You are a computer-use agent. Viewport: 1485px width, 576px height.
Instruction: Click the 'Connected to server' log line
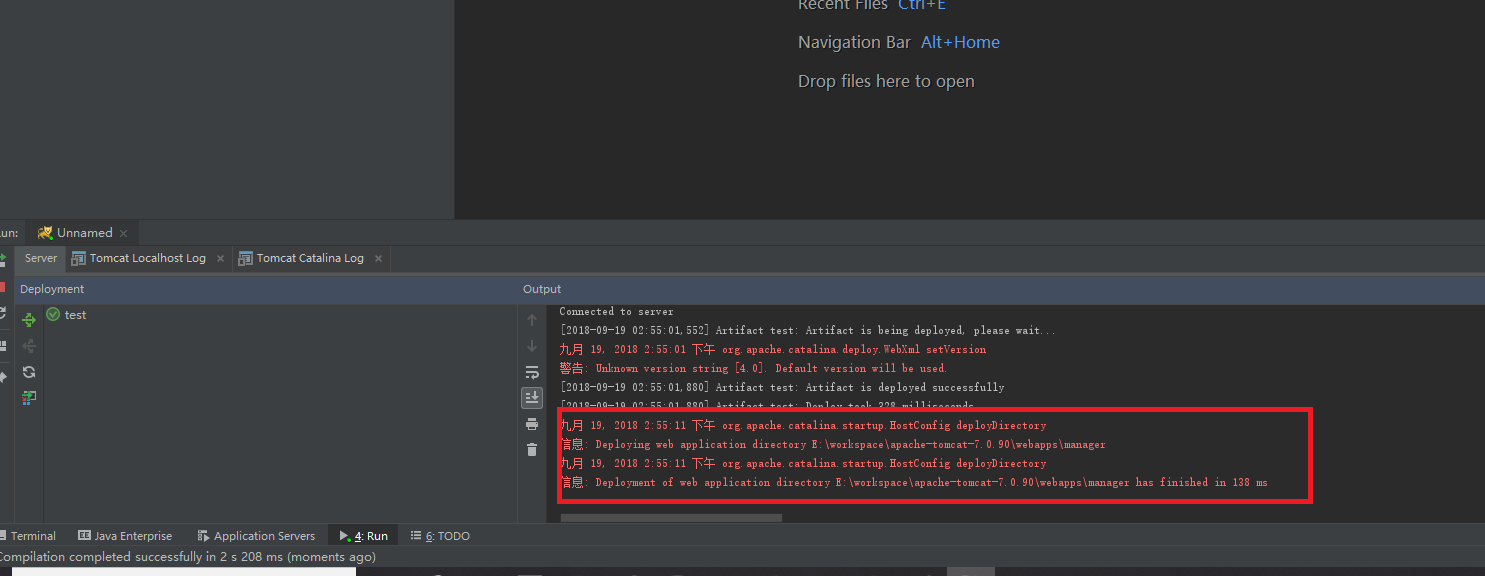pos(616,311)
